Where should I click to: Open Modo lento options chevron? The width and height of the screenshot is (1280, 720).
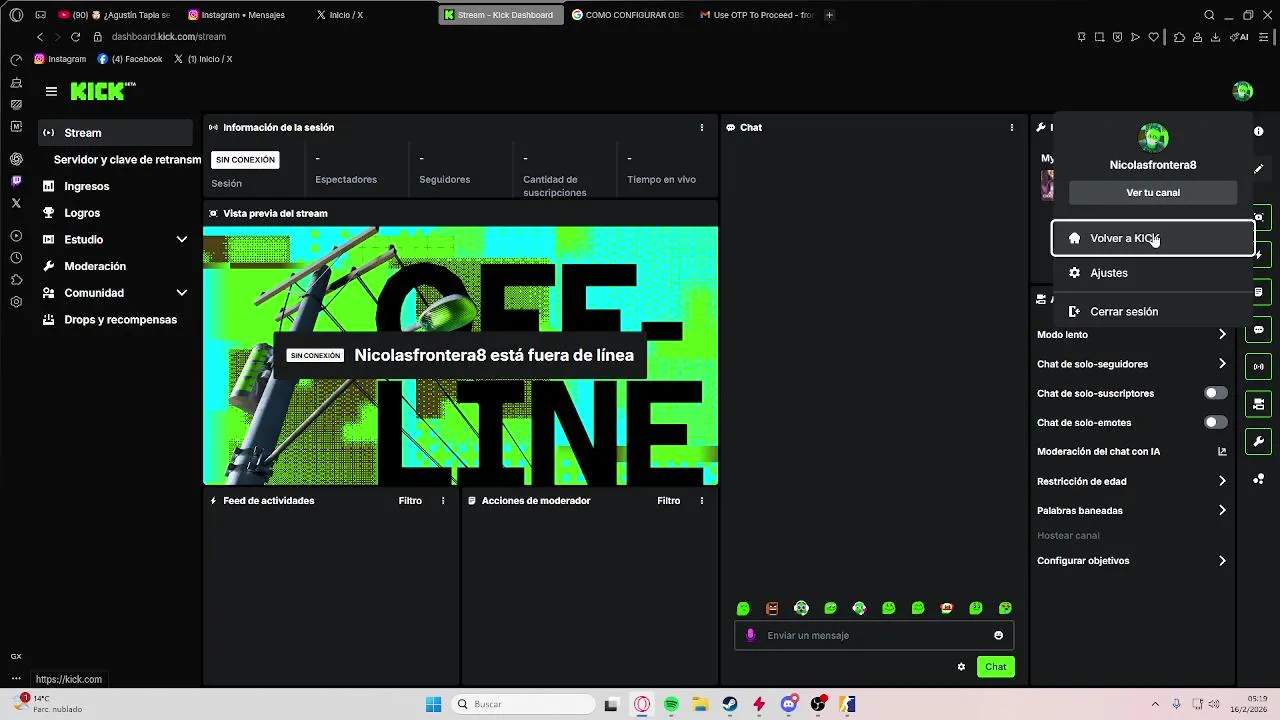pos(1222,335)
